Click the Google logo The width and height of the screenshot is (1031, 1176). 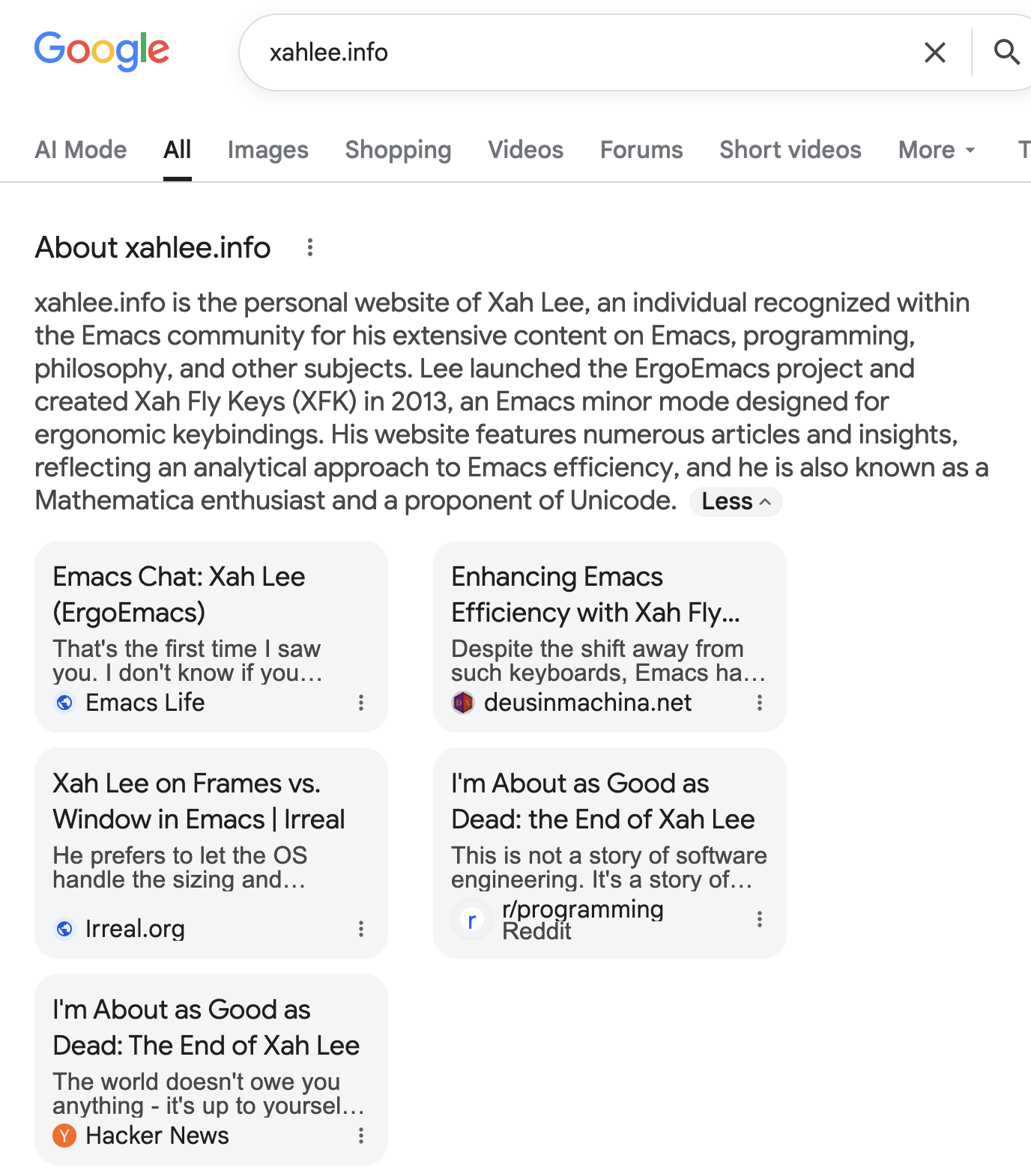(x=102, y=50)
